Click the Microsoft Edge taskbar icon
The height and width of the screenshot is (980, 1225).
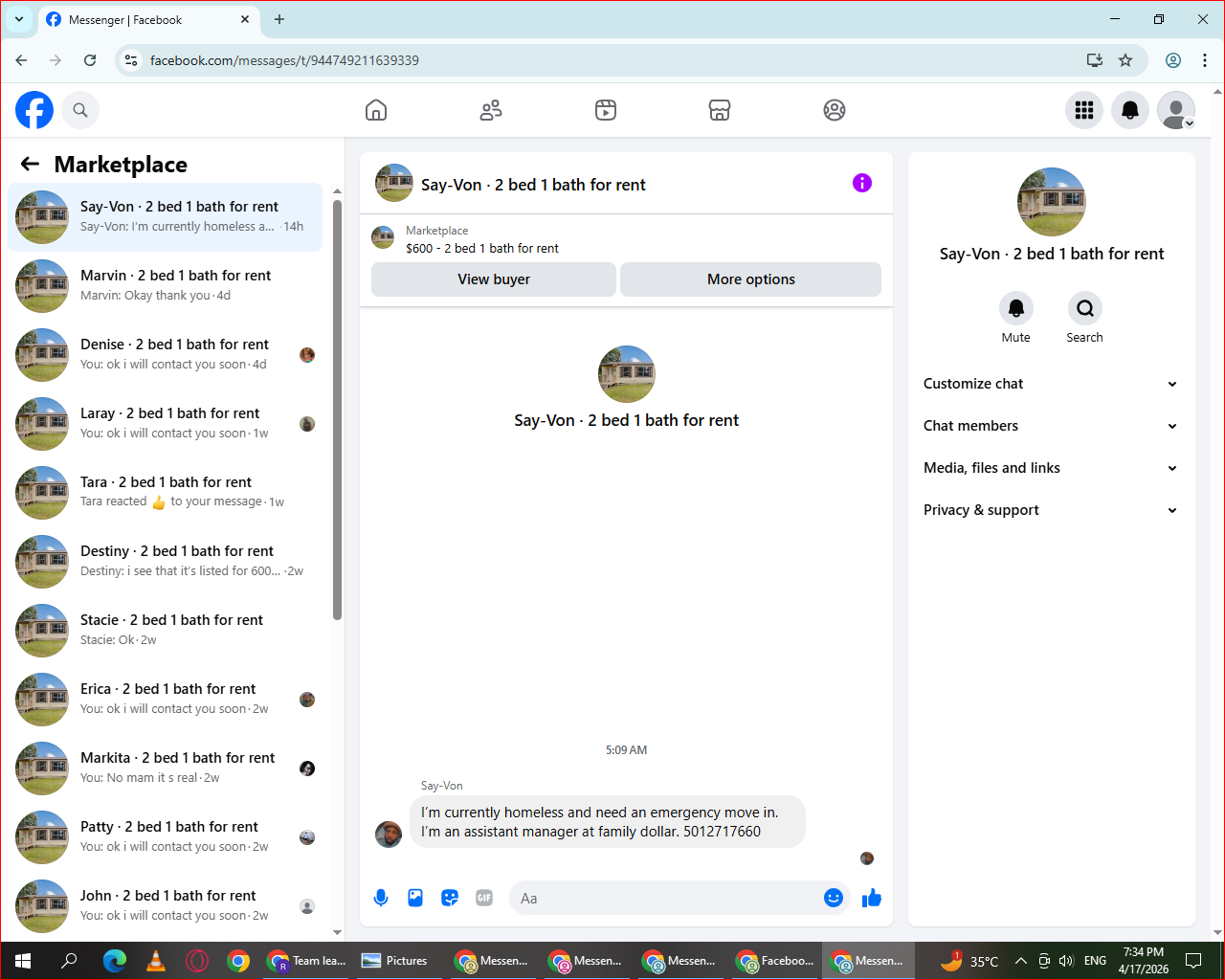click(114, 961)
